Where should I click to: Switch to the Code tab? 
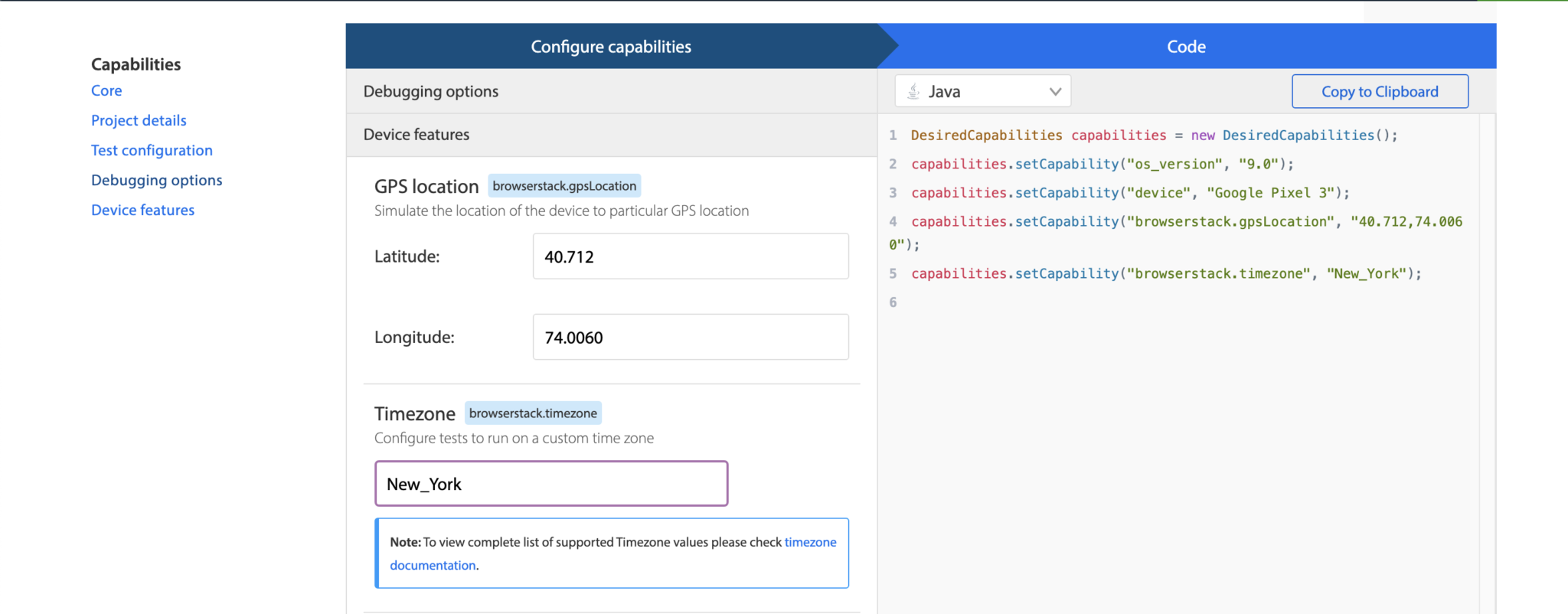1186,47
